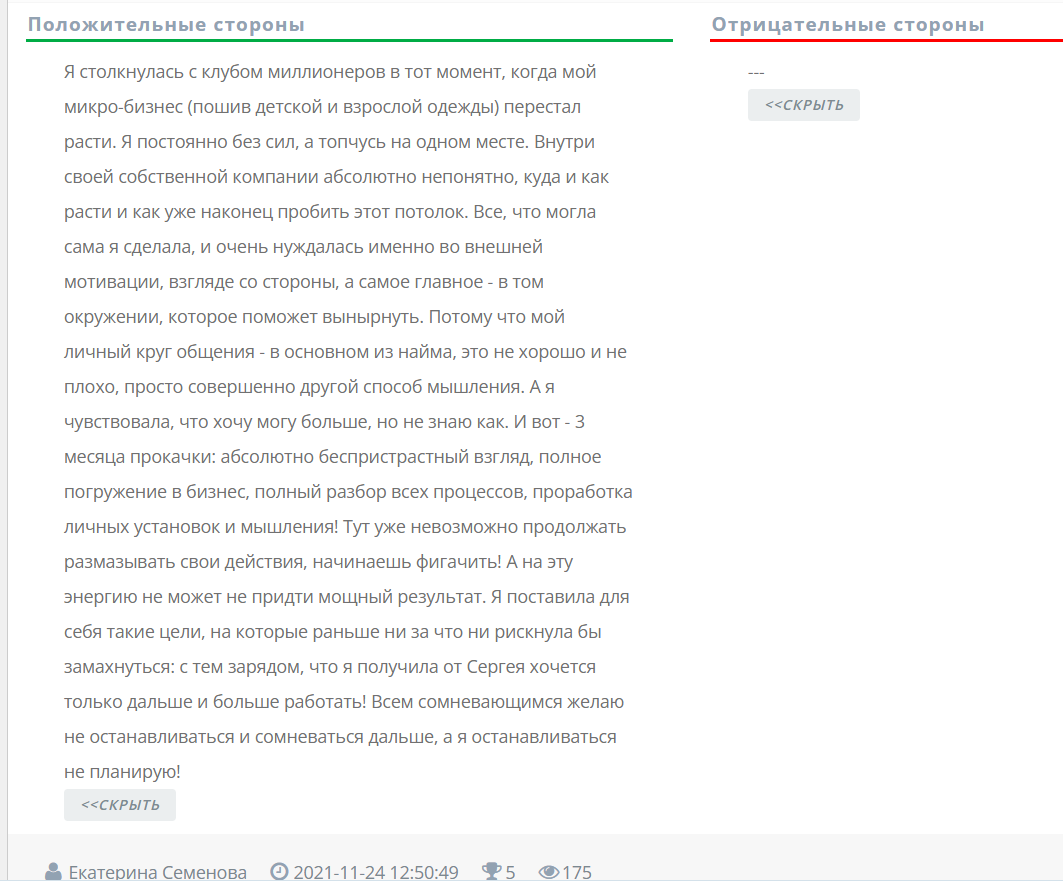
Task: Click the first line of the review text
Action: point(330,73)
